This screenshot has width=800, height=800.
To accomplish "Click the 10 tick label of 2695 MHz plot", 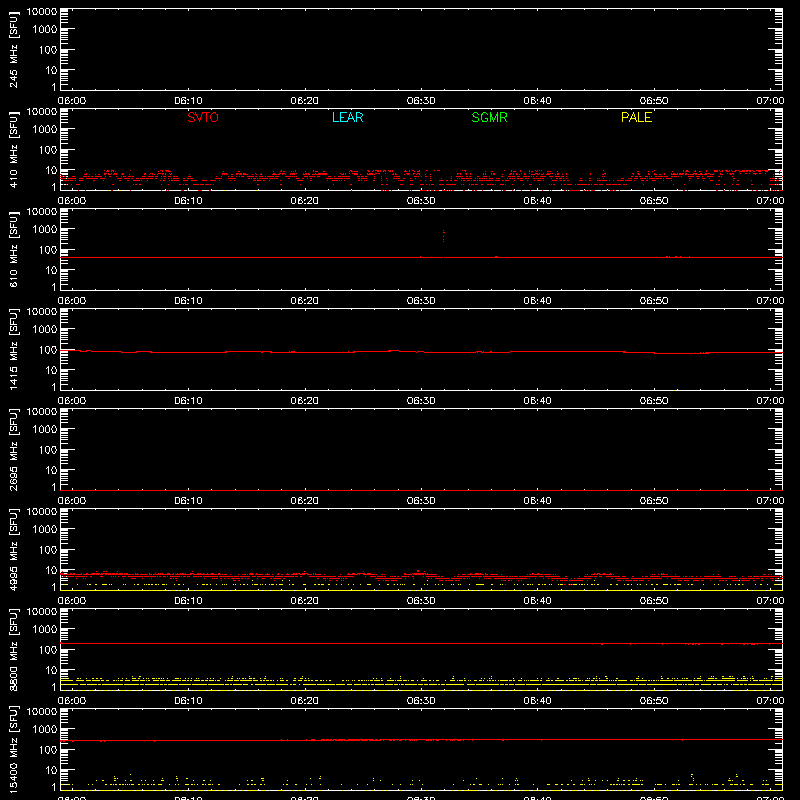I will pos(51,470).
